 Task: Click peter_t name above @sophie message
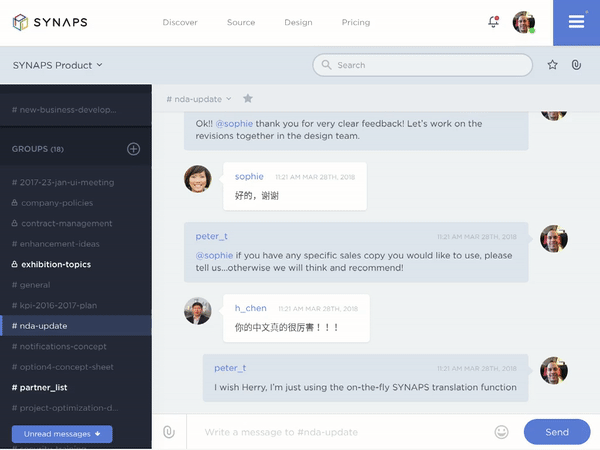(212, 236)
